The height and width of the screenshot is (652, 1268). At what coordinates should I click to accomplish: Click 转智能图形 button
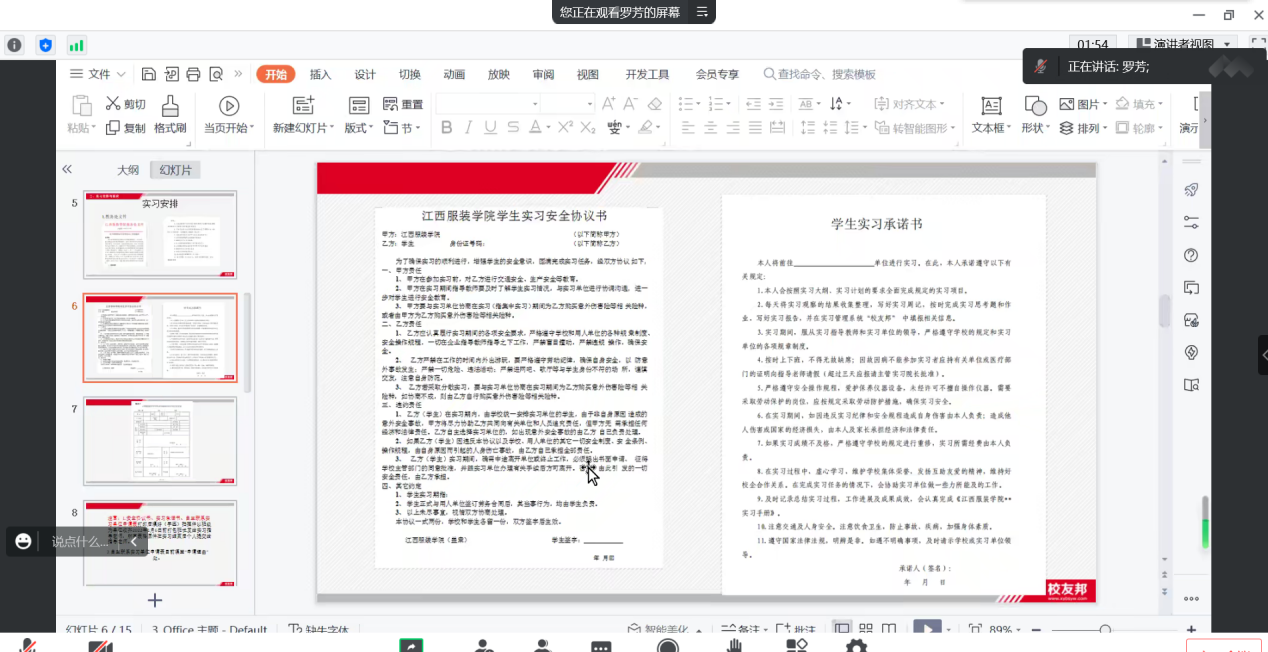(x=913, y=128)
